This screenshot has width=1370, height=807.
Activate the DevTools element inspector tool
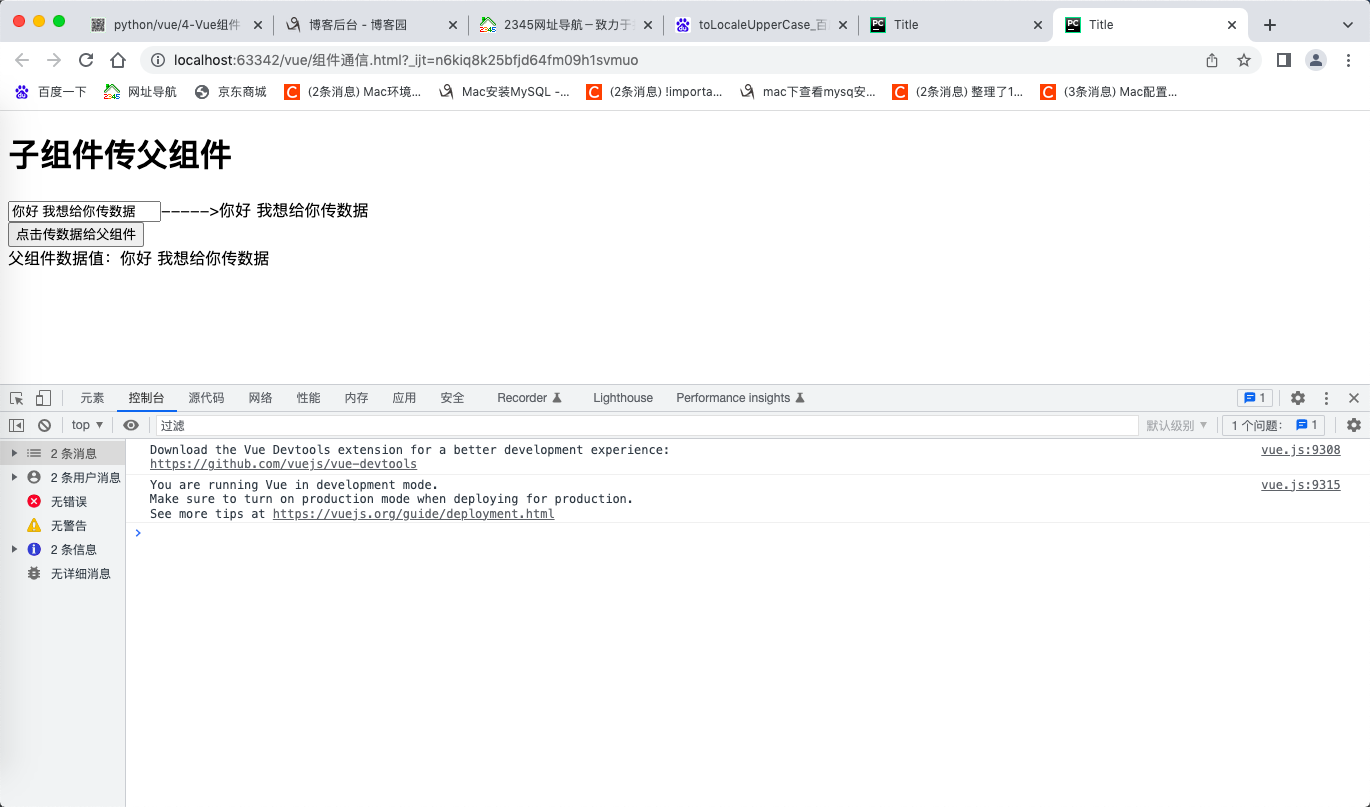coord(17,398)
